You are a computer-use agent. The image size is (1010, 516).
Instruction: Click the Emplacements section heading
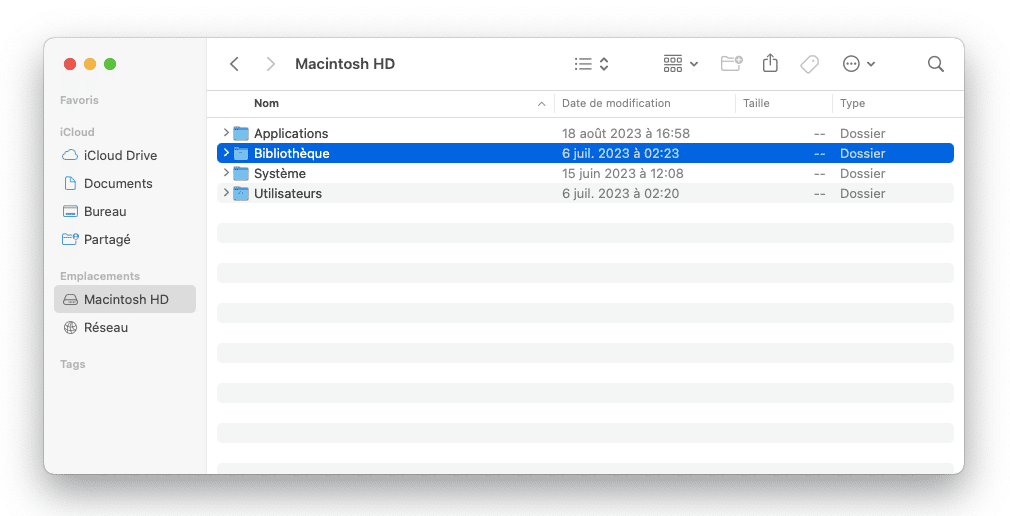(x=100, y=276)
